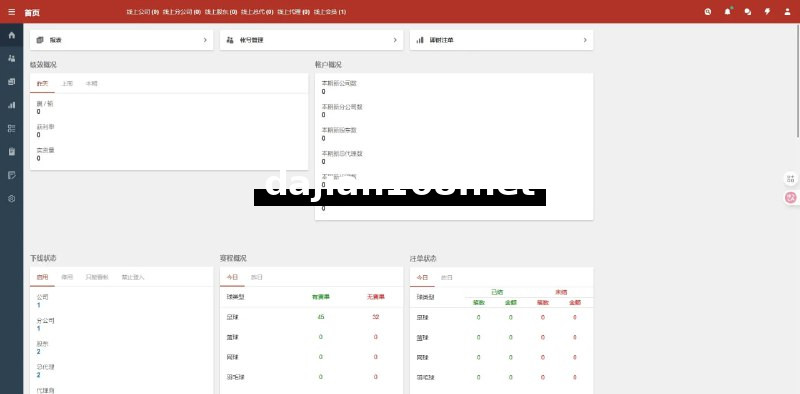Image resolution: width=800 pixels, height=394 pixels.
Task: Click 总代理 count 2 in 下线状态
Action: pos(38,375)
